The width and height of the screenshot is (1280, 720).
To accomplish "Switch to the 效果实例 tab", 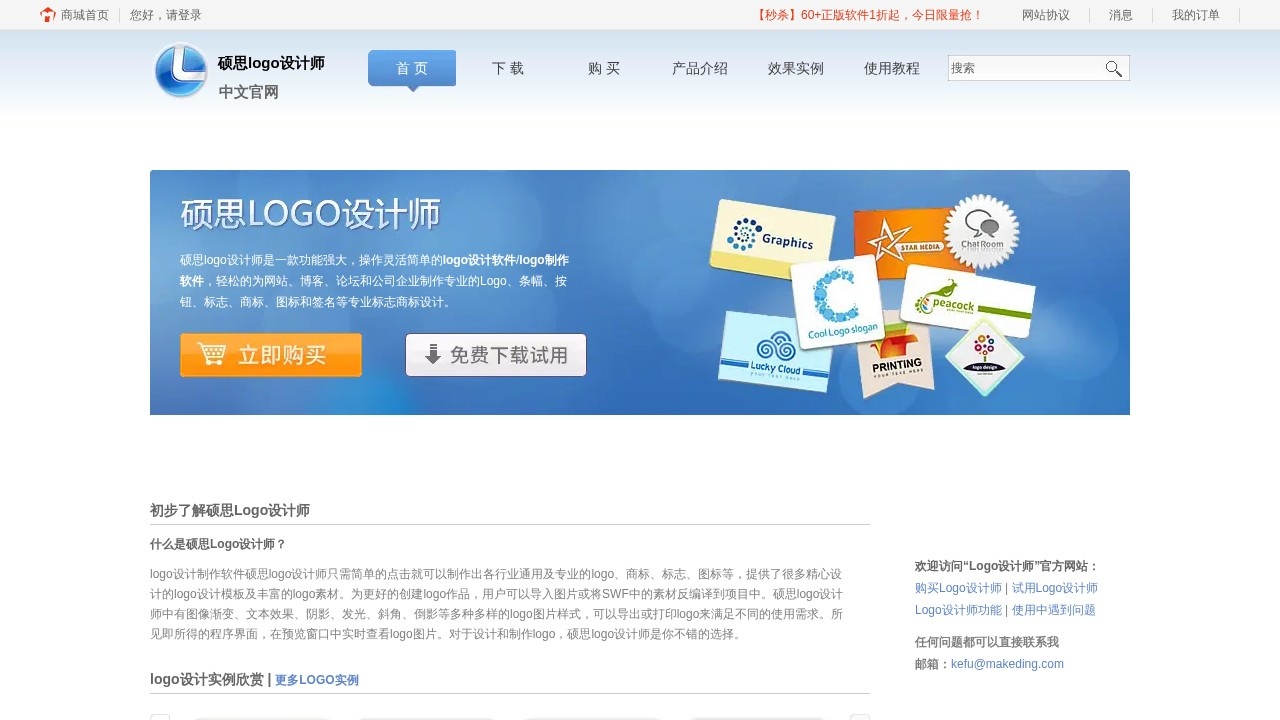I will (794, 68).
